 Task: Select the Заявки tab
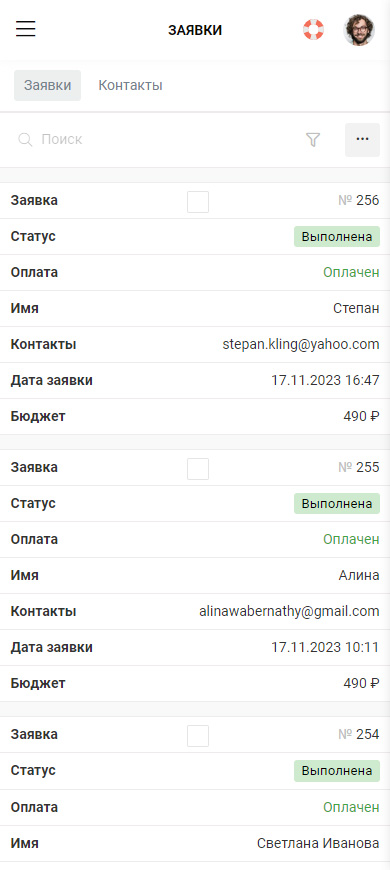coord(48,85)
